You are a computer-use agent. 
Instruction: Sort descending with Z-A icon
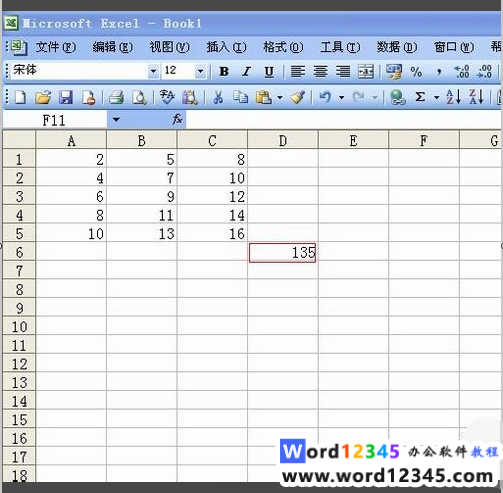(x=476, y=97)
